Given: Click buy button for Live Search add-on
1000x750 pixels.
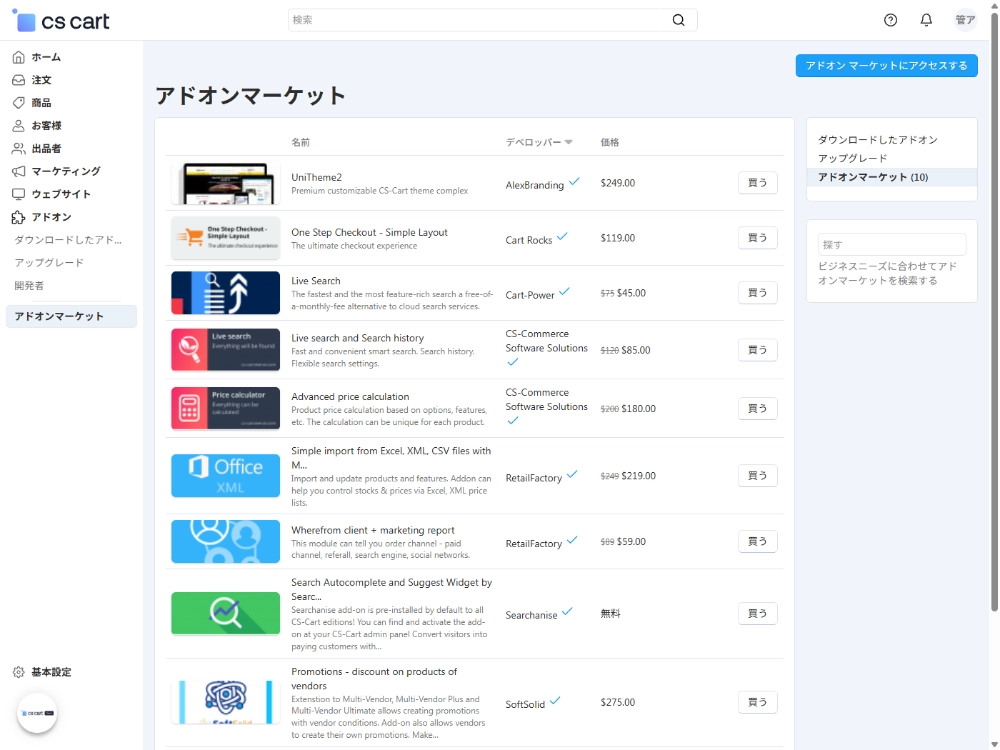Looking at the screenshot, I should 757,293.
